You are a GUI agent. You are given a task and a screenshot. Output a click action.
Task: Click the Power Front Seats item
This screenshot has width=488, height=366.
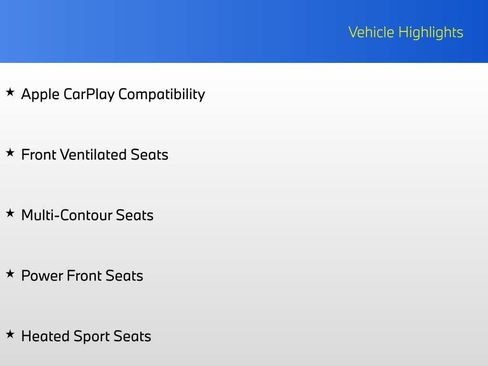tap(82, 276)
